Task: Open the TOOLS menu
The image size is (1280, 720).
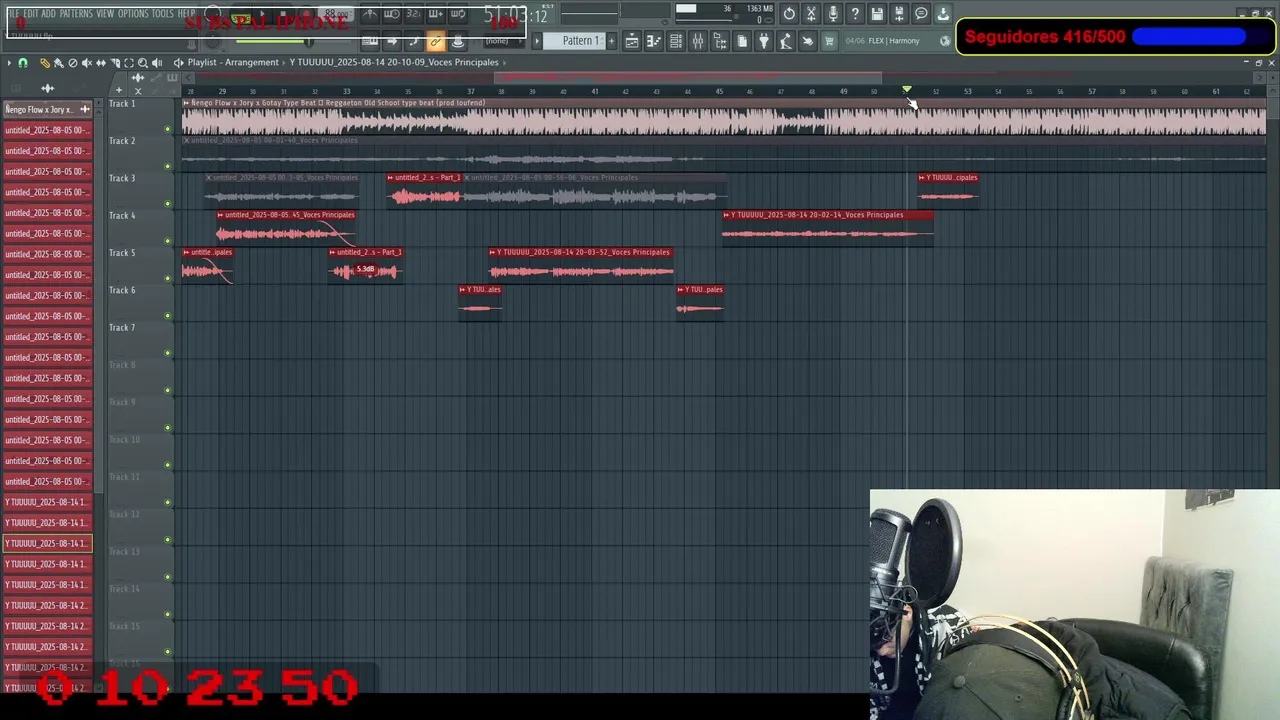Action: (163, 14)
